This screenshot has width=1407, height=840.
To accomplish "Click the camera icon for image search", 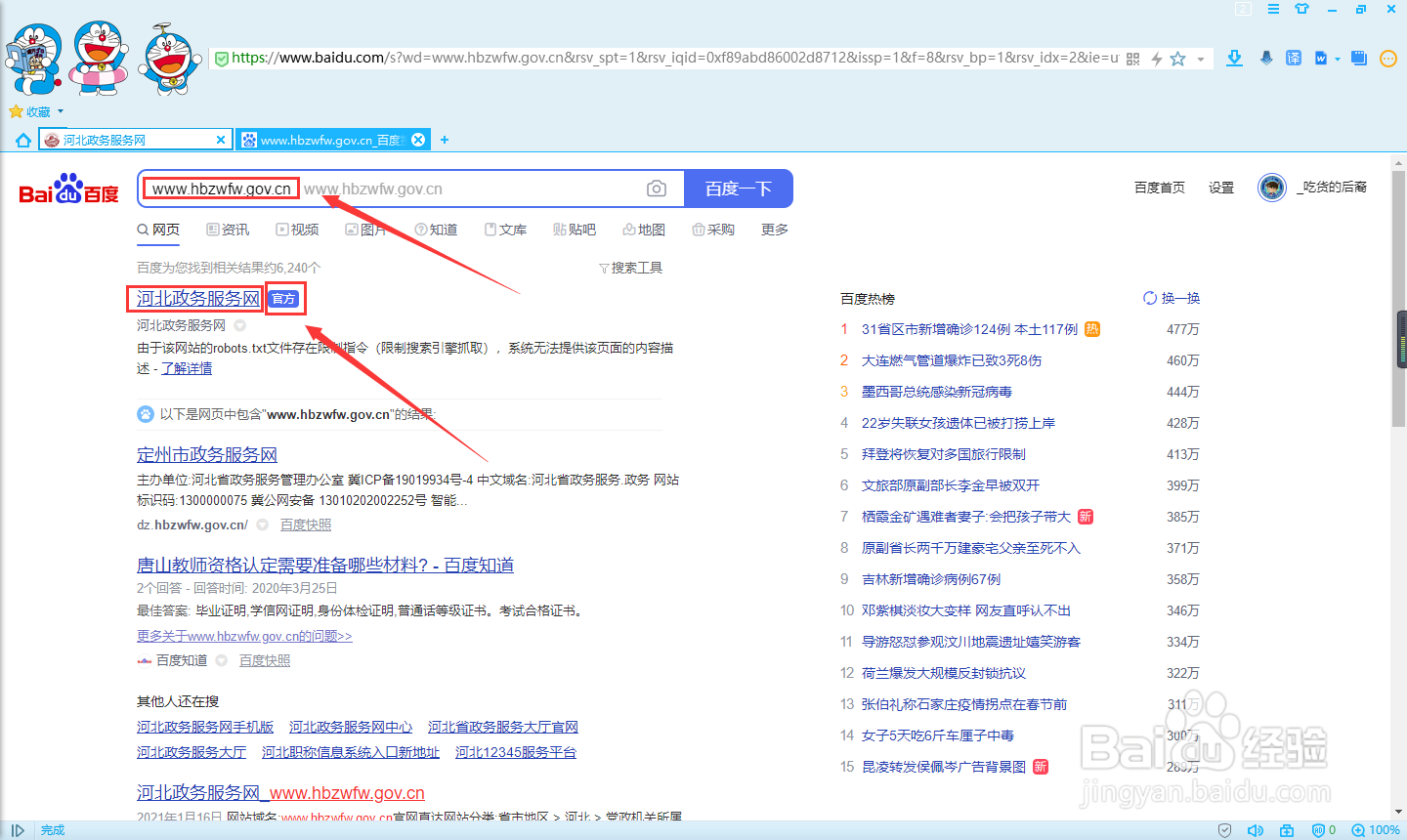I will (x=656, y=188).
